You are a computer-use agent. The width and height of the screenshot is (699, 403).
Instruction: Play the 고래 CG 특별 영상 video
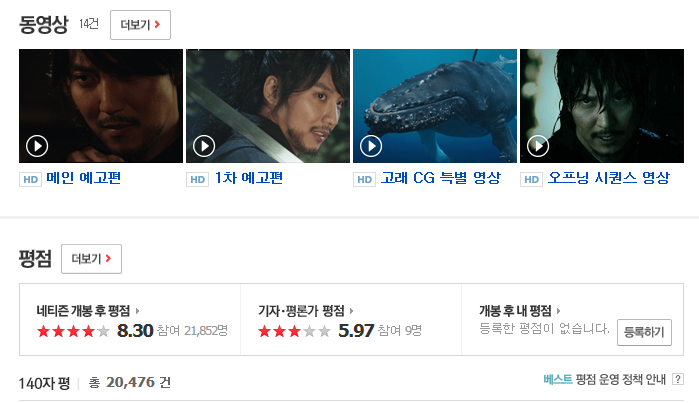pyautogui.click(x=371, y=146)
